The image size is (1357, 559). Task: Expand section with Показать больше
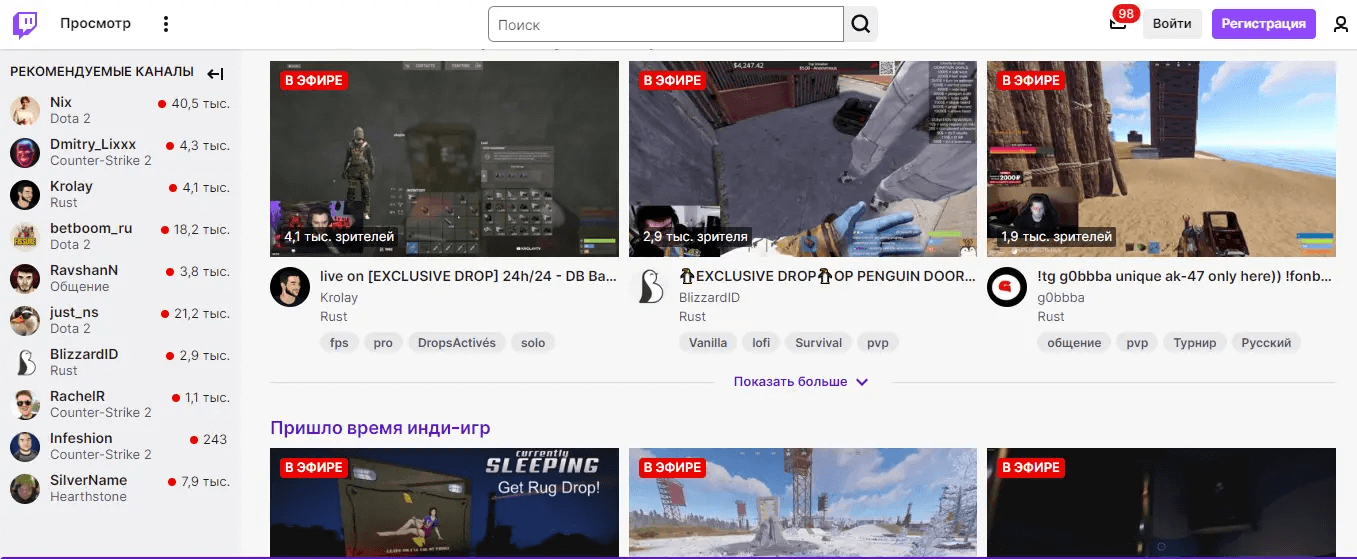pos(801,382)
